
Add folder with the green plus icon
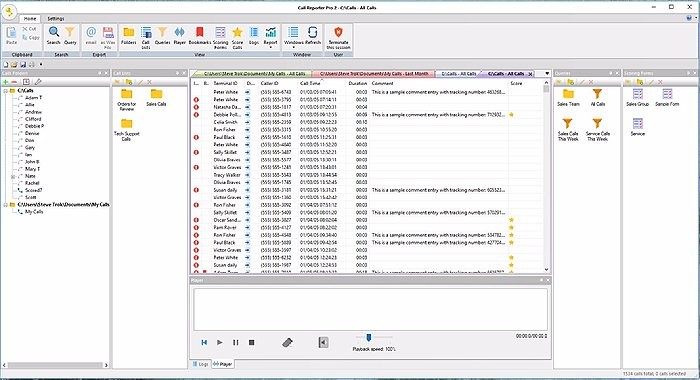click(x=5, y=82)
